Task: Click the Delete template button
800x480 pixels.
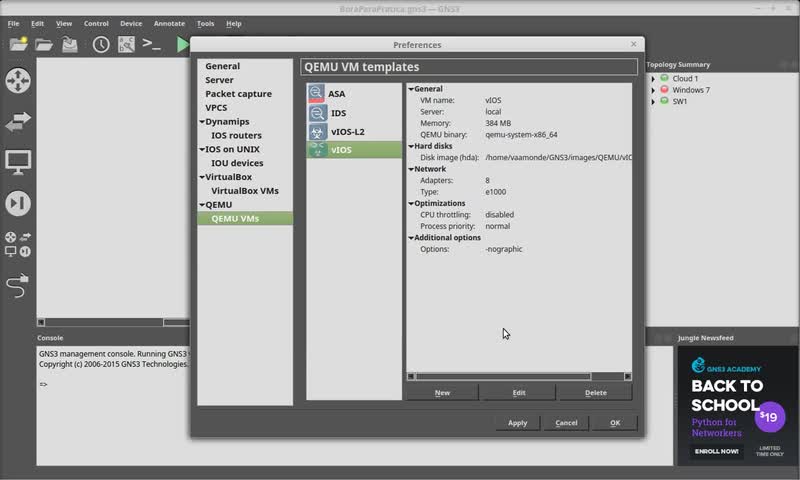Action: pos(595,392)
